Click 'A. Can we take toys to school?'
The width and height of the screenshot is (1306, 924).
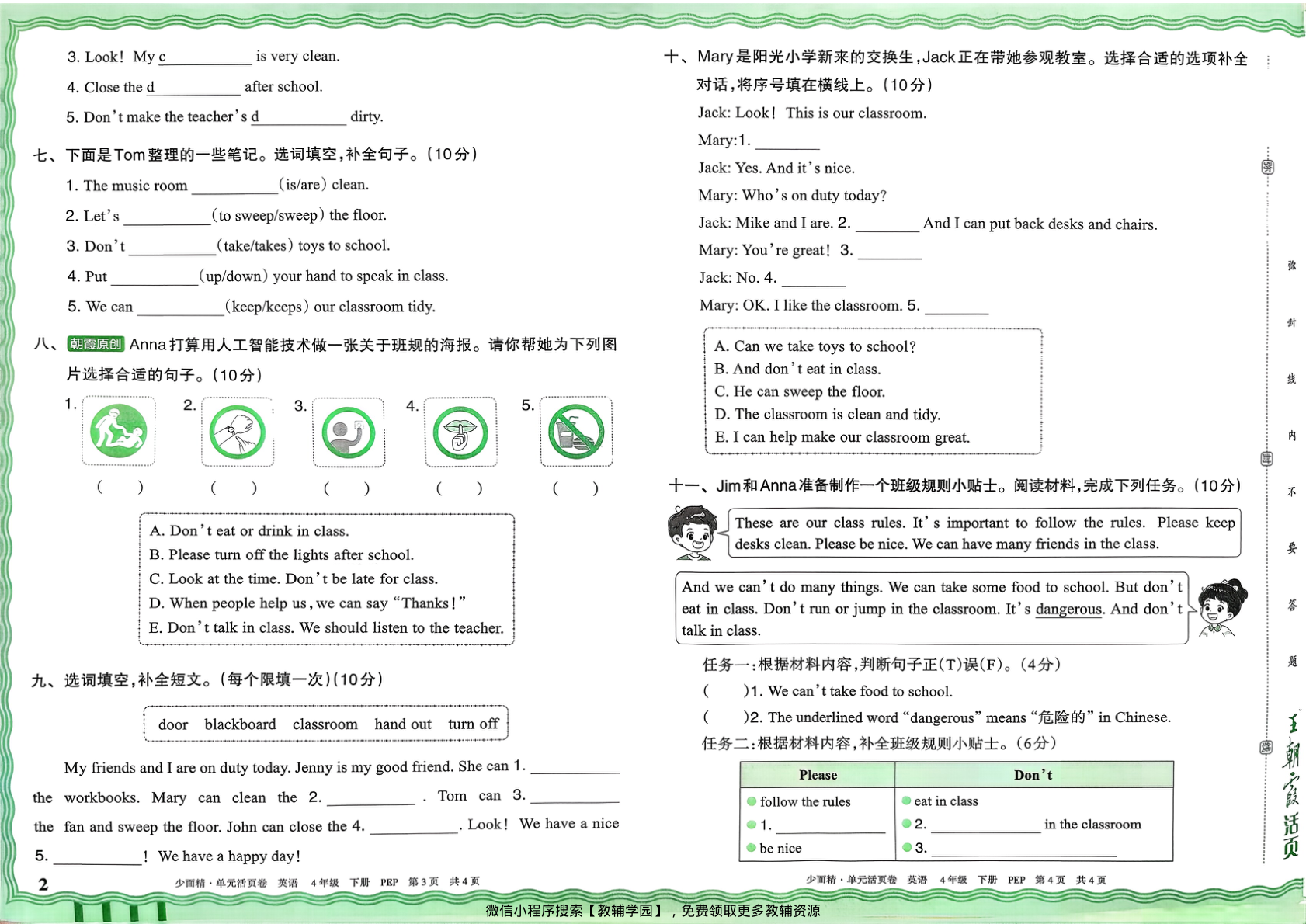pos(815,346)
